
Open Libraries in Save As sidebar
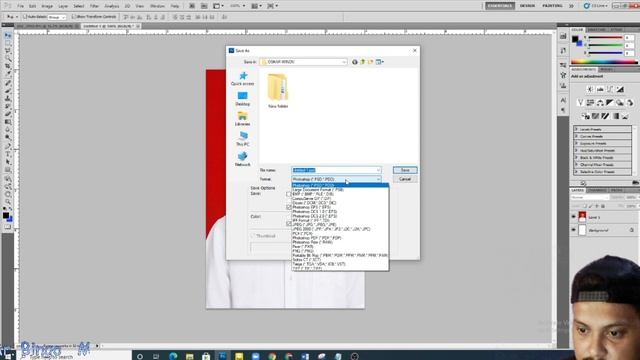[x=242, y=119]
